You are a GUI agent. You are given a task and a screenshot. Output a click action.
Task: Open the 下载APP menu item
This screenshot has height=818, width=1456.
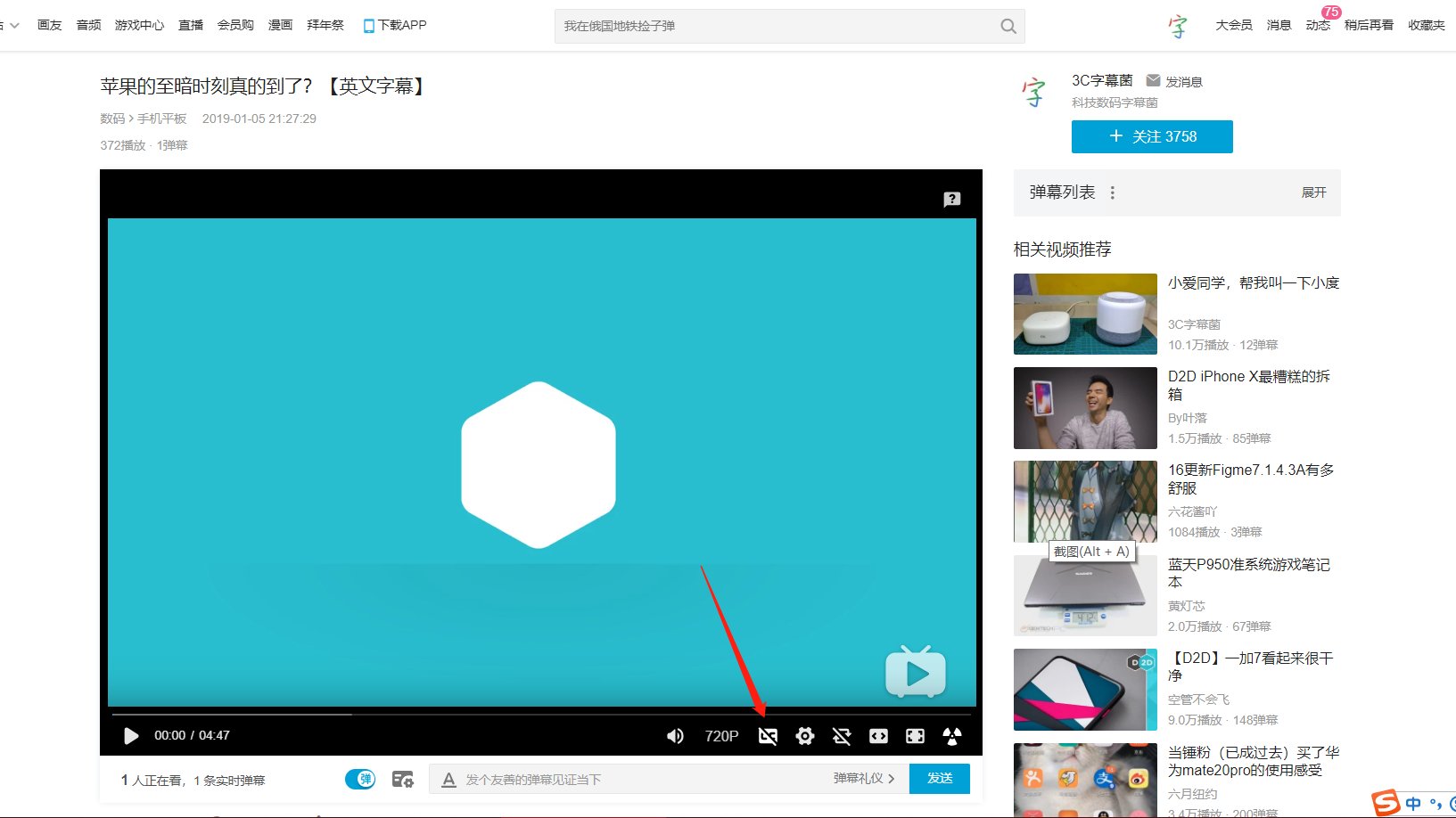pos(395,25)
